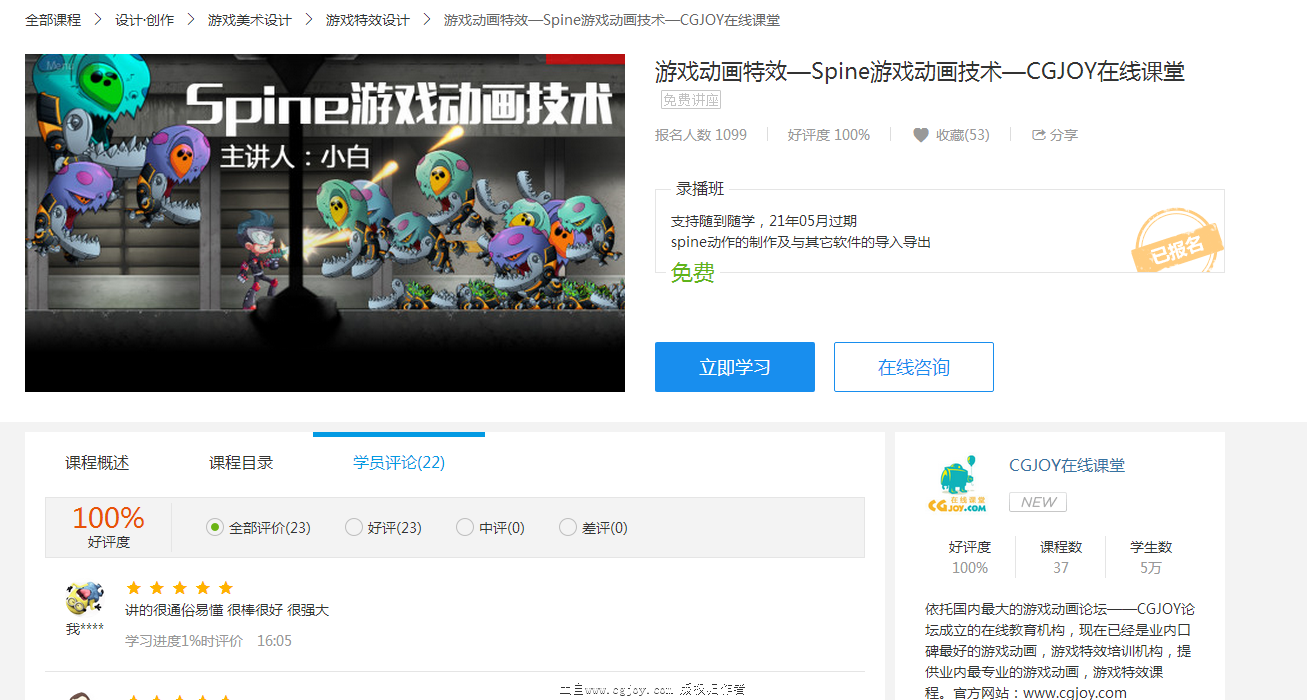
Task: Click the 立即学习 button
Action: [735, 367]
